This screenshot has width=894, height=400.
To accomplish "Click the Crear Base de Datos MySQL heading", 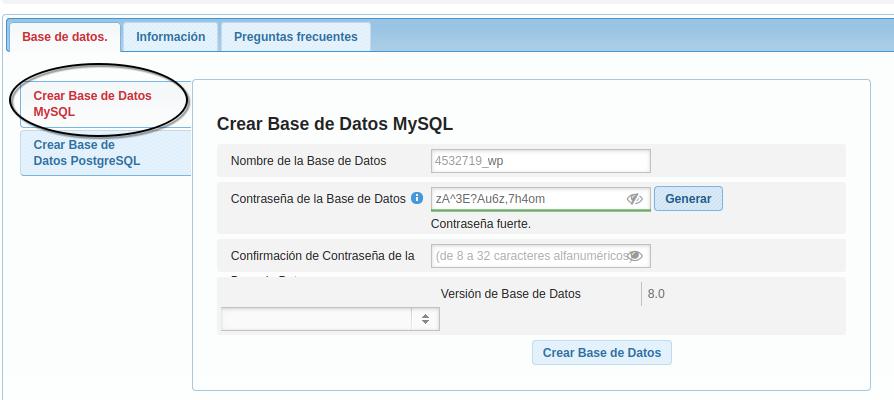I will 335,124.
